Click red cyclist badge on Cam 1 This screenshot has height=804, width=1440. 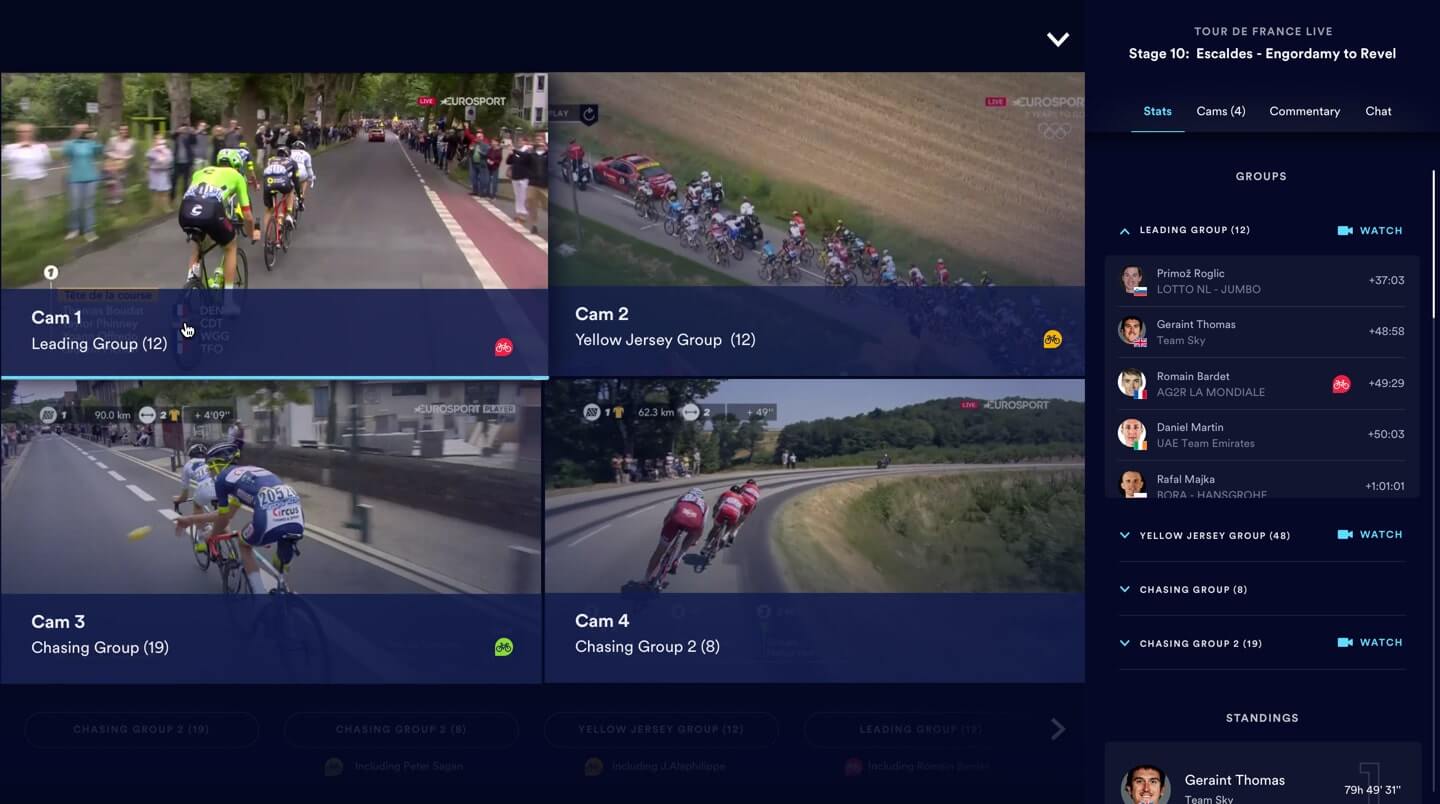[503, 347]
